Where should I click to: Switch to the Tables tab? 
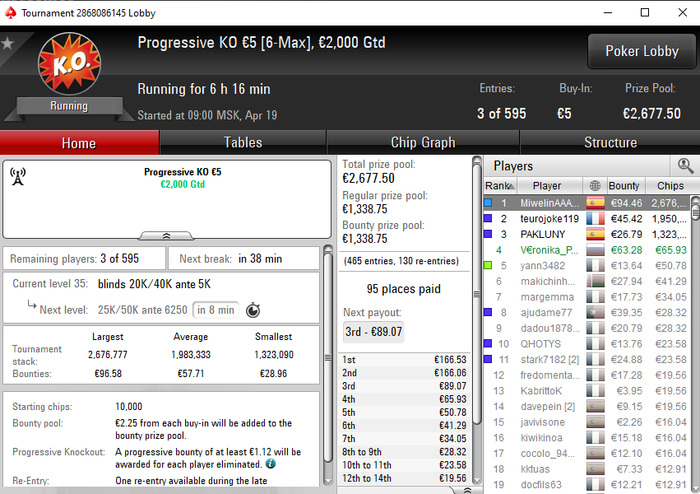pos(243,142)
